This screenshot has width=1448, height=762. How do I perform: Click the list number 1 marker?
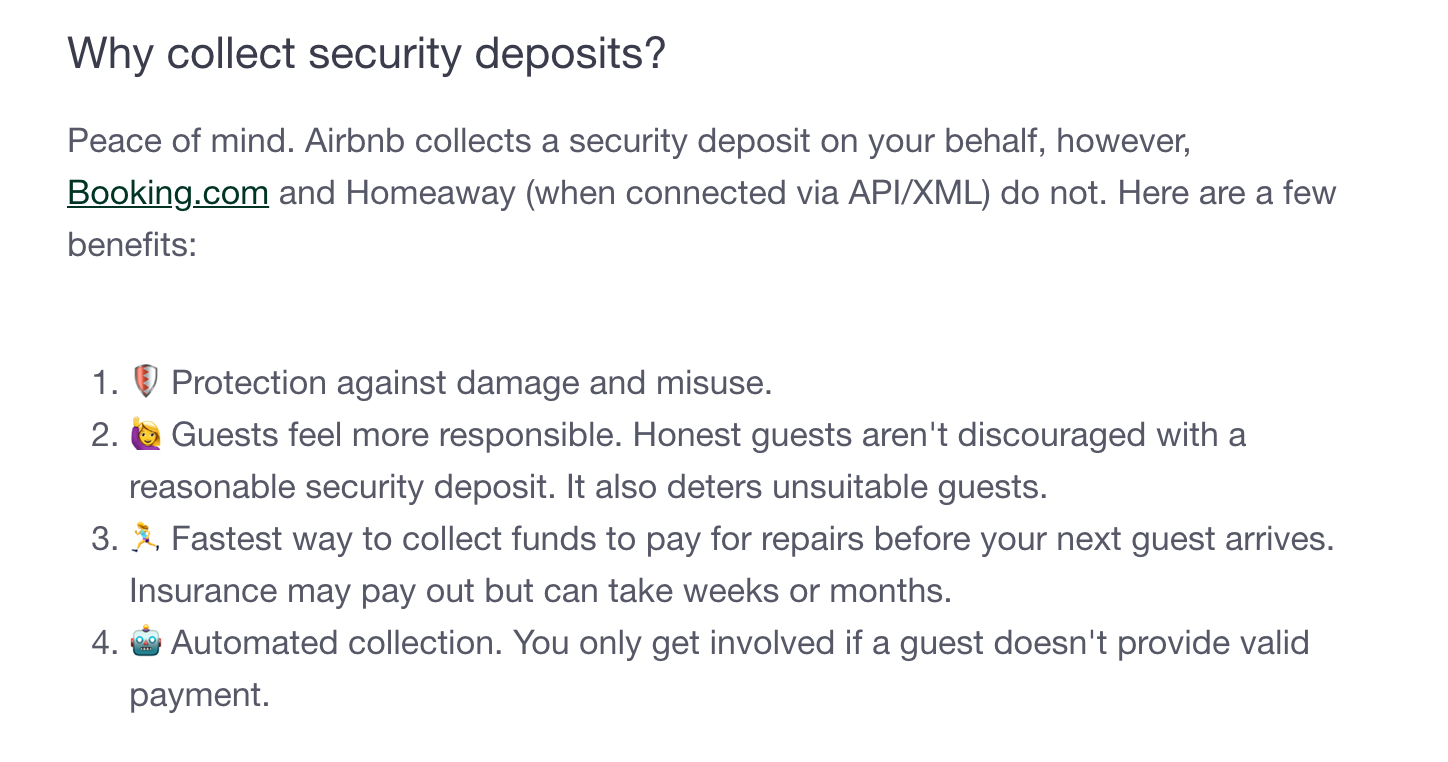(x=105, y=383)
